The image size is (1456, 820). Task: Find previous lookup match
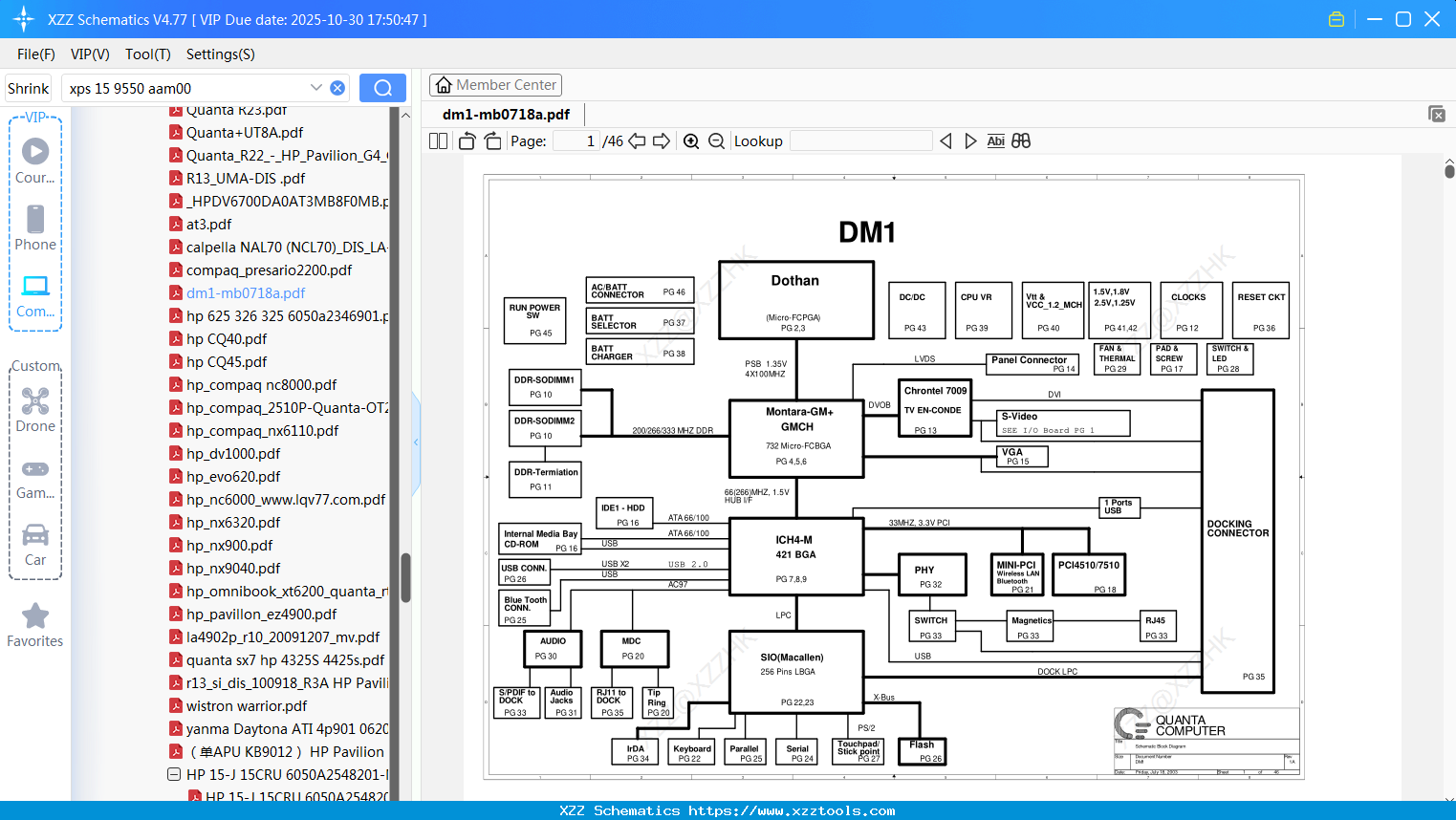coord(945,140)
